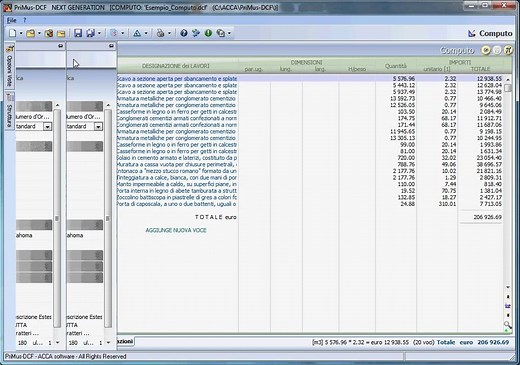Click DESIGNAZIONE dei LAVORI column header
This screenshot has height=365, width=520.
coord(176,66)
